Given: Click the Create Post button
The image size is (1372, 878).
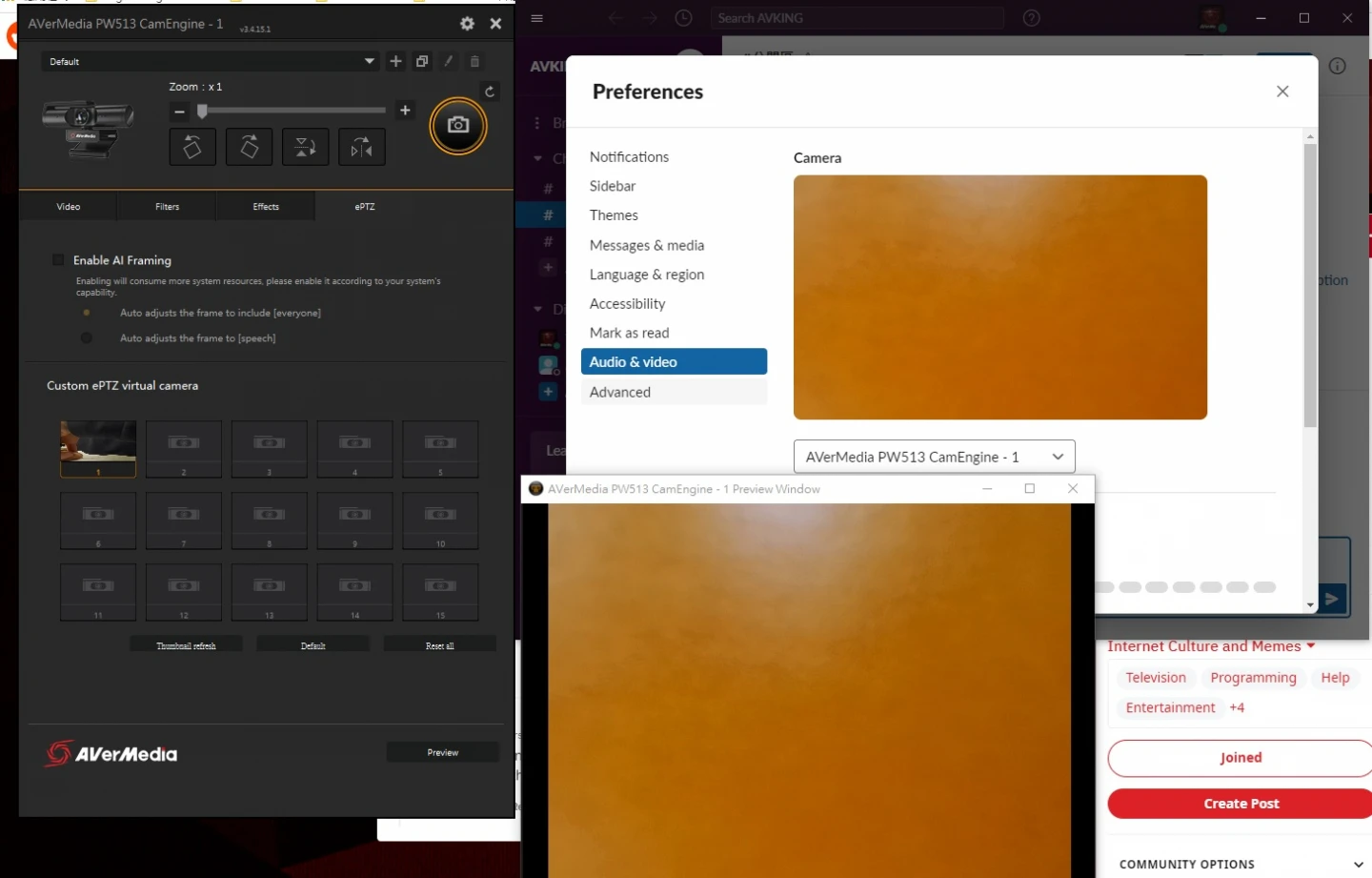Looking at the screenshot, I should coord(1240,804).
